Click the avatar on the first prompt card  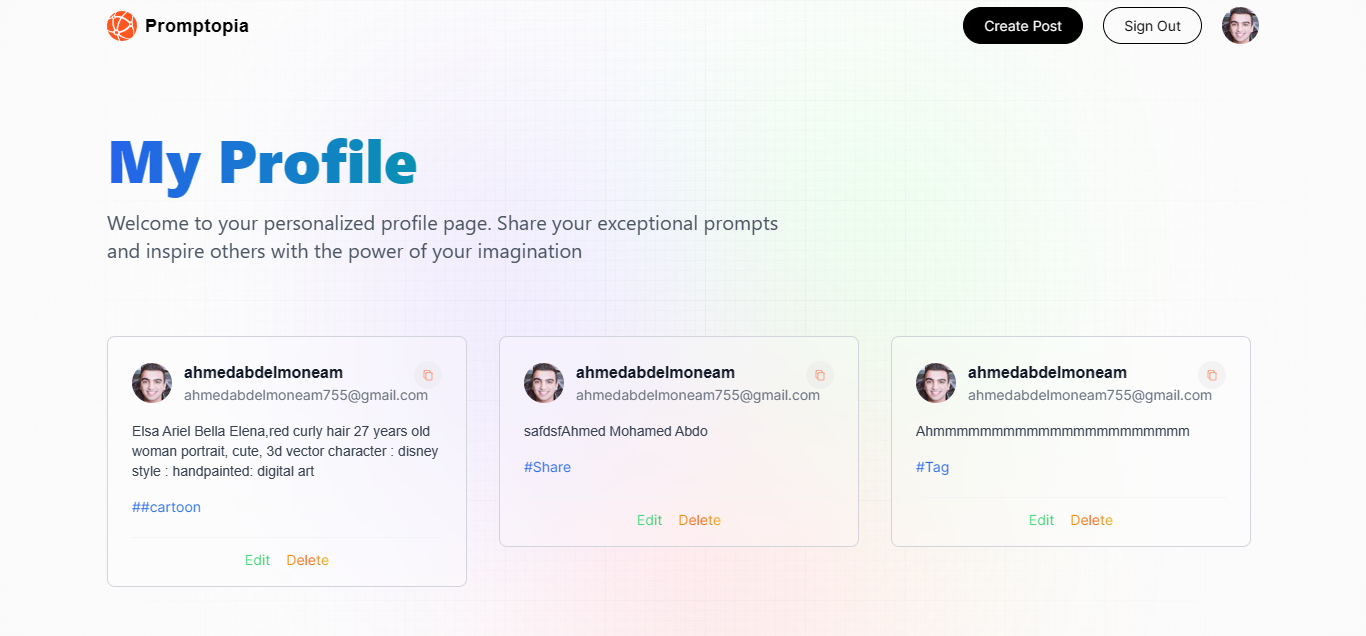(x=152, y=383)
